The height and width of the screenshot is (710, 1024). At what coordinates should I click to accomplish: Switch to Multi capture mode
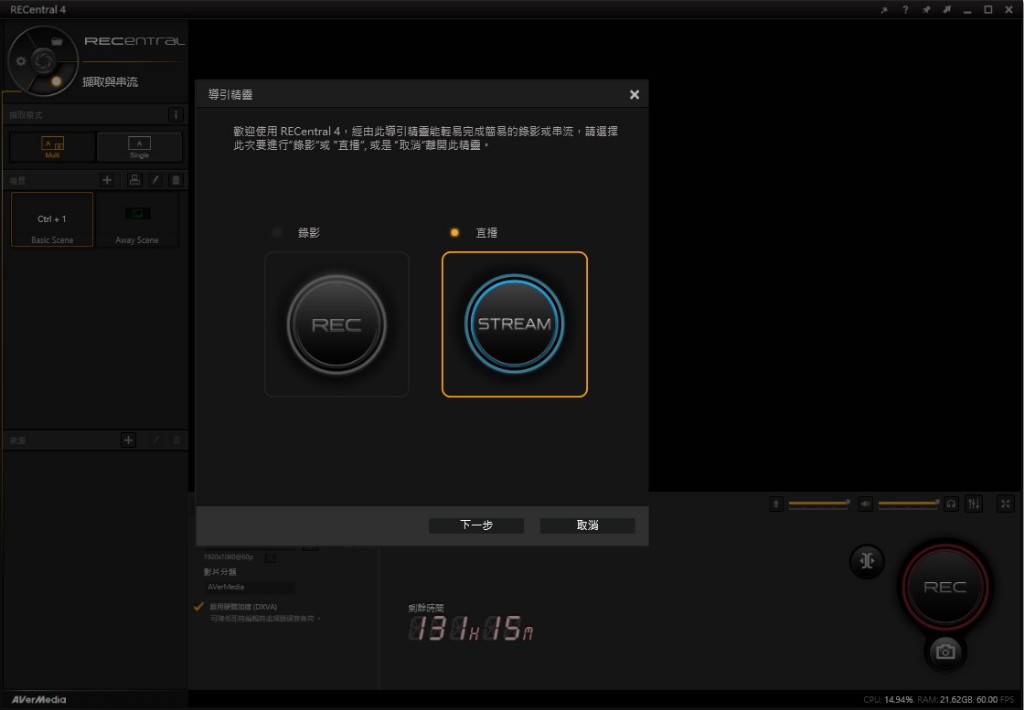pos(52,146)
